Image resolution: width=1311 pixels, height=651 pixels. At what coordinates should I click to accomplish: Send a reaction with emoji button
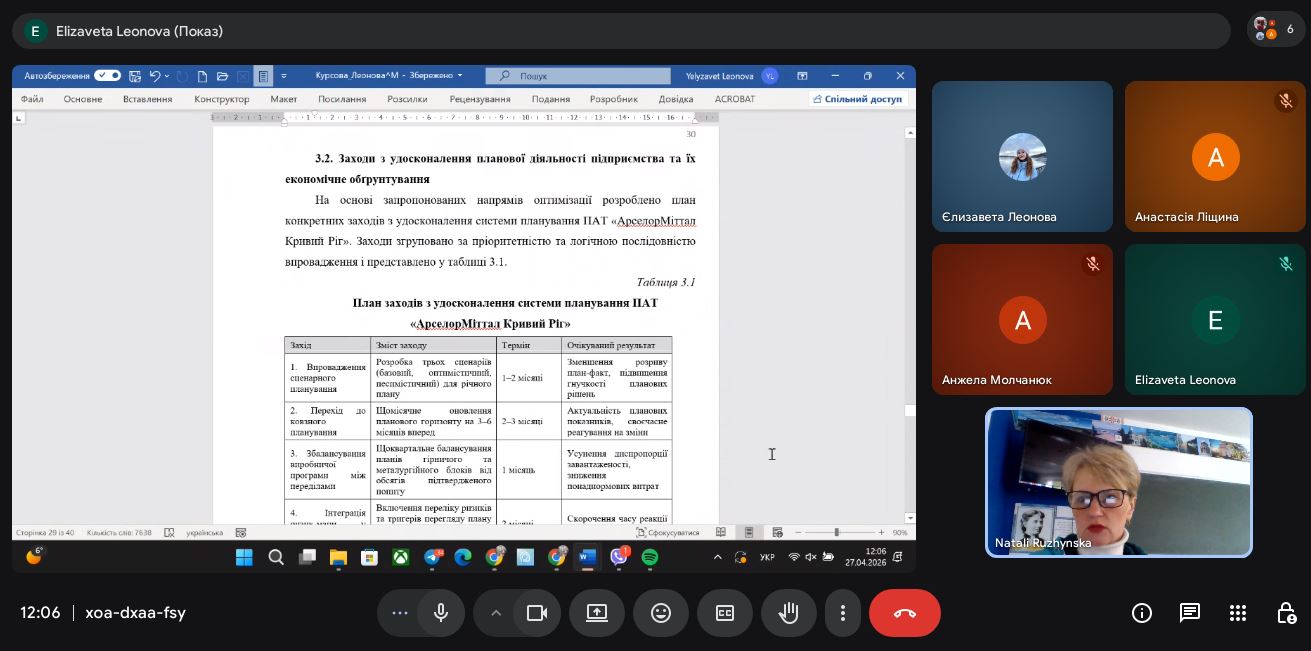[661, 613]
